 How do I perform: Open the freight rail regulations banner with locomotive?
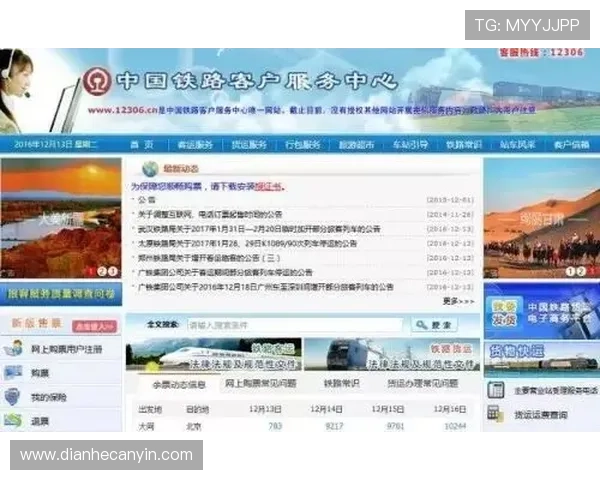392,354
